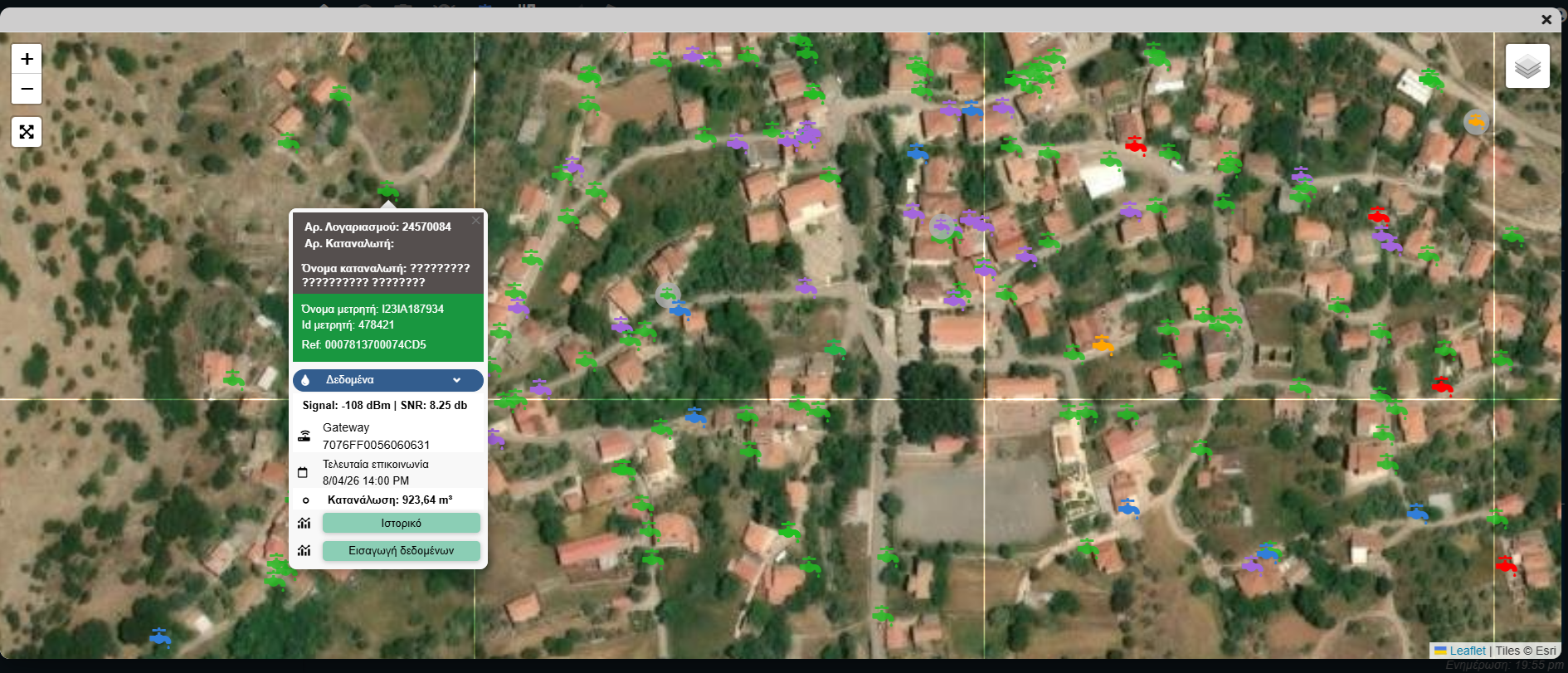
Task: Toggle fullscreen map view
Action: (x=27, y=132)
